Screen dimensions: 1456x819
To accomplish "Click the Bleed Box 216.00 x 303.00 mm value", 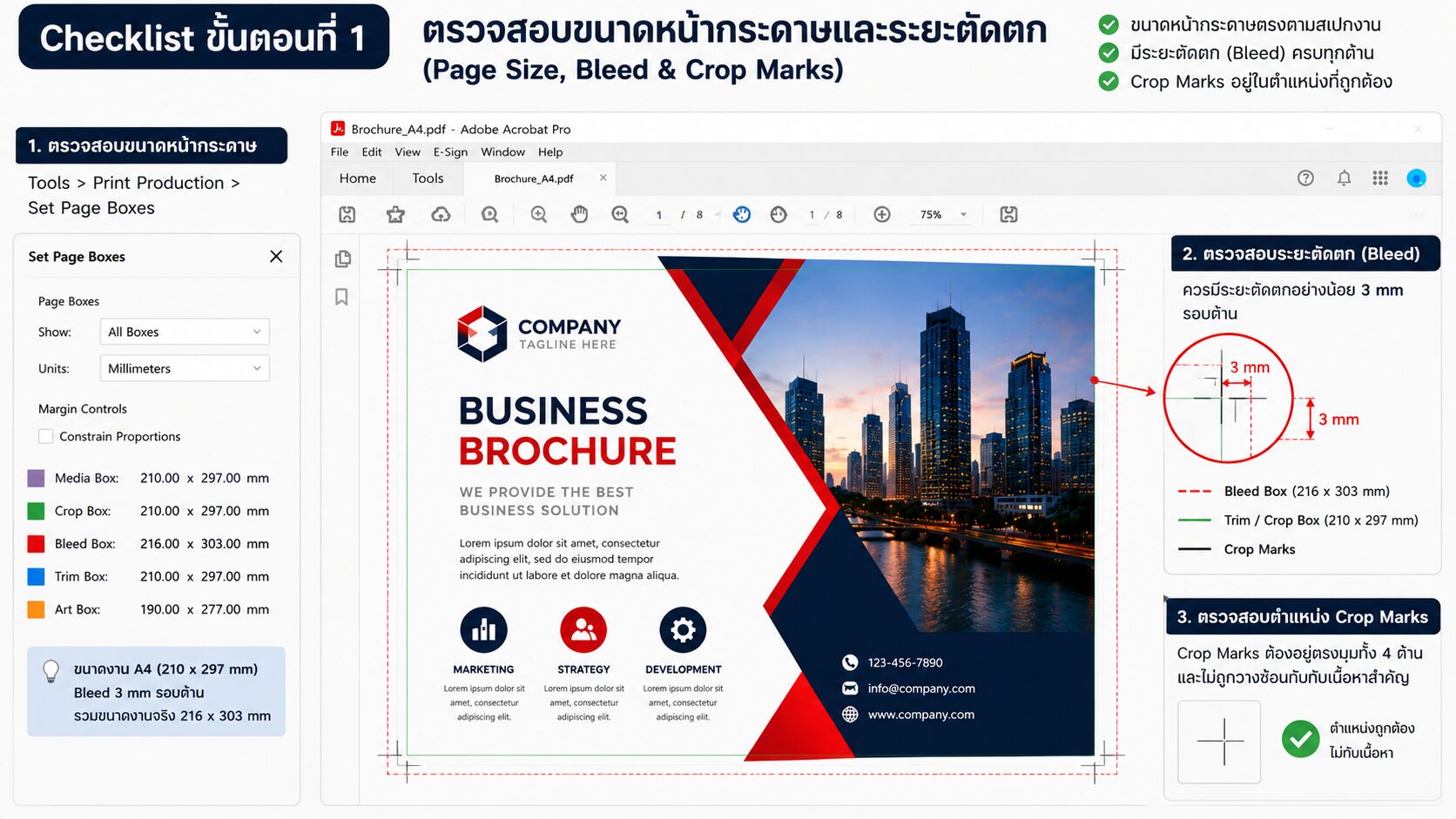I will click(205, 544).
